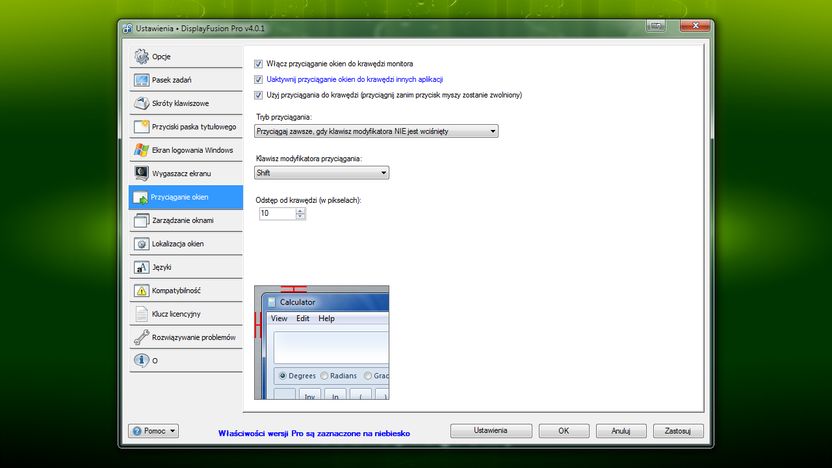
Task: Click the Języki icon
Action: click(141, 267)
